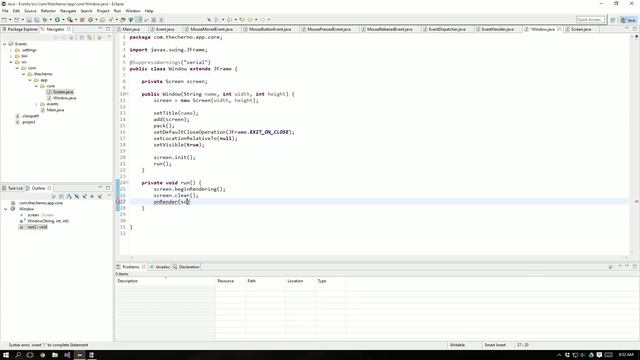Switch to MouseReleasedEvent.java editor tab
The image size is (640, 360).
[389, 29]
